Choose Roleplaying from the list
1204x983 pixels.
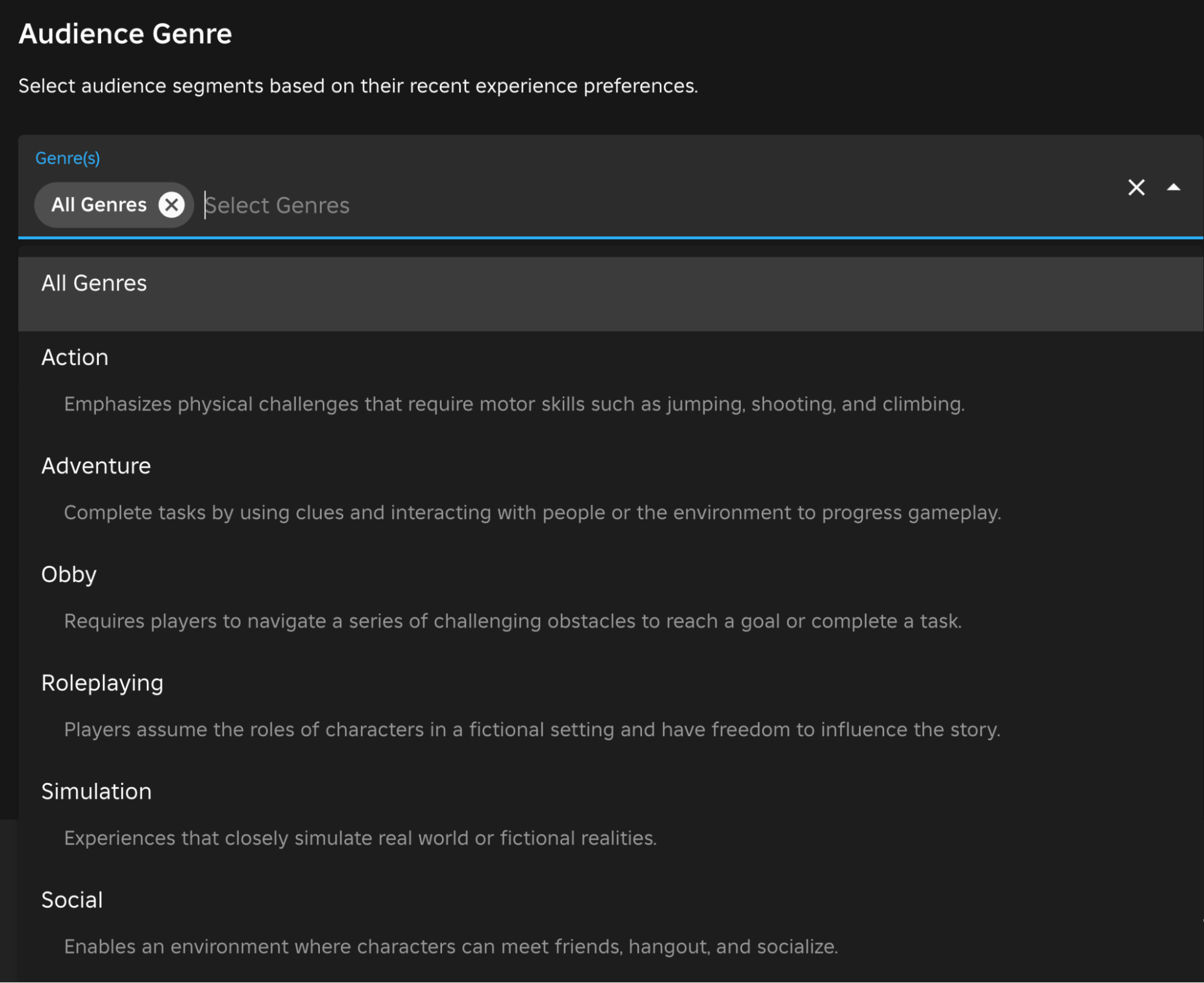[x=102, y=683]
